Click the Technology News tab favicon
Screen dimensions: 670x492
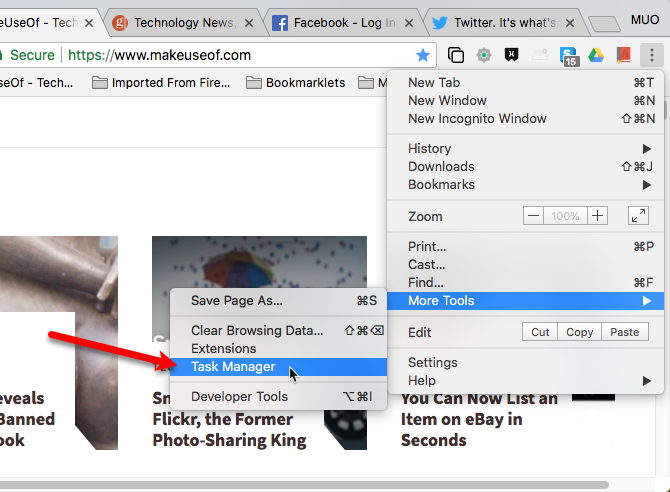120,23
